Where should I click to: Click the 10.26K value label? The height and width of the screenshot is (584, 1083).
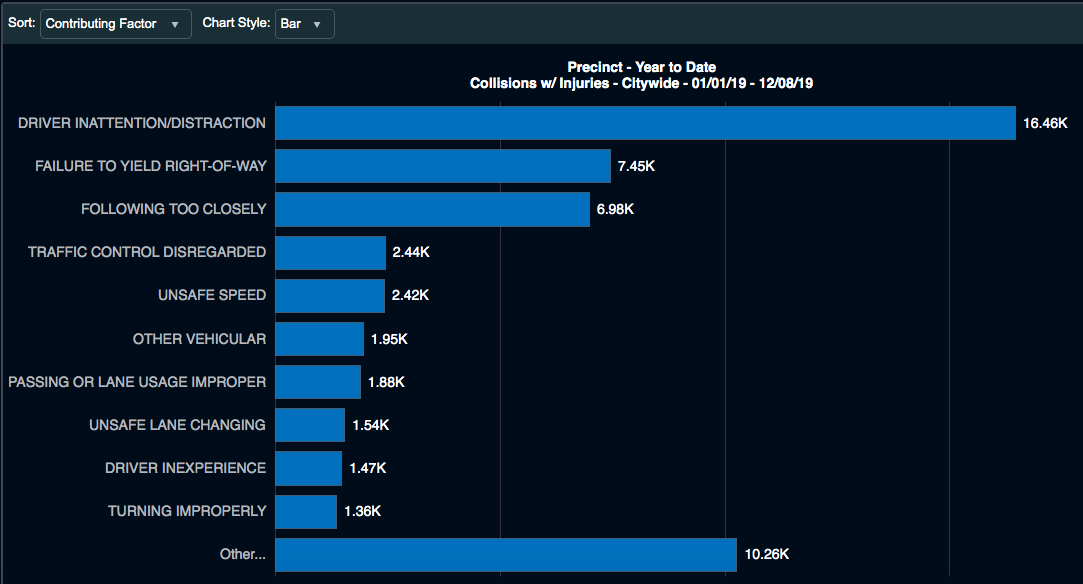(767, 554)
